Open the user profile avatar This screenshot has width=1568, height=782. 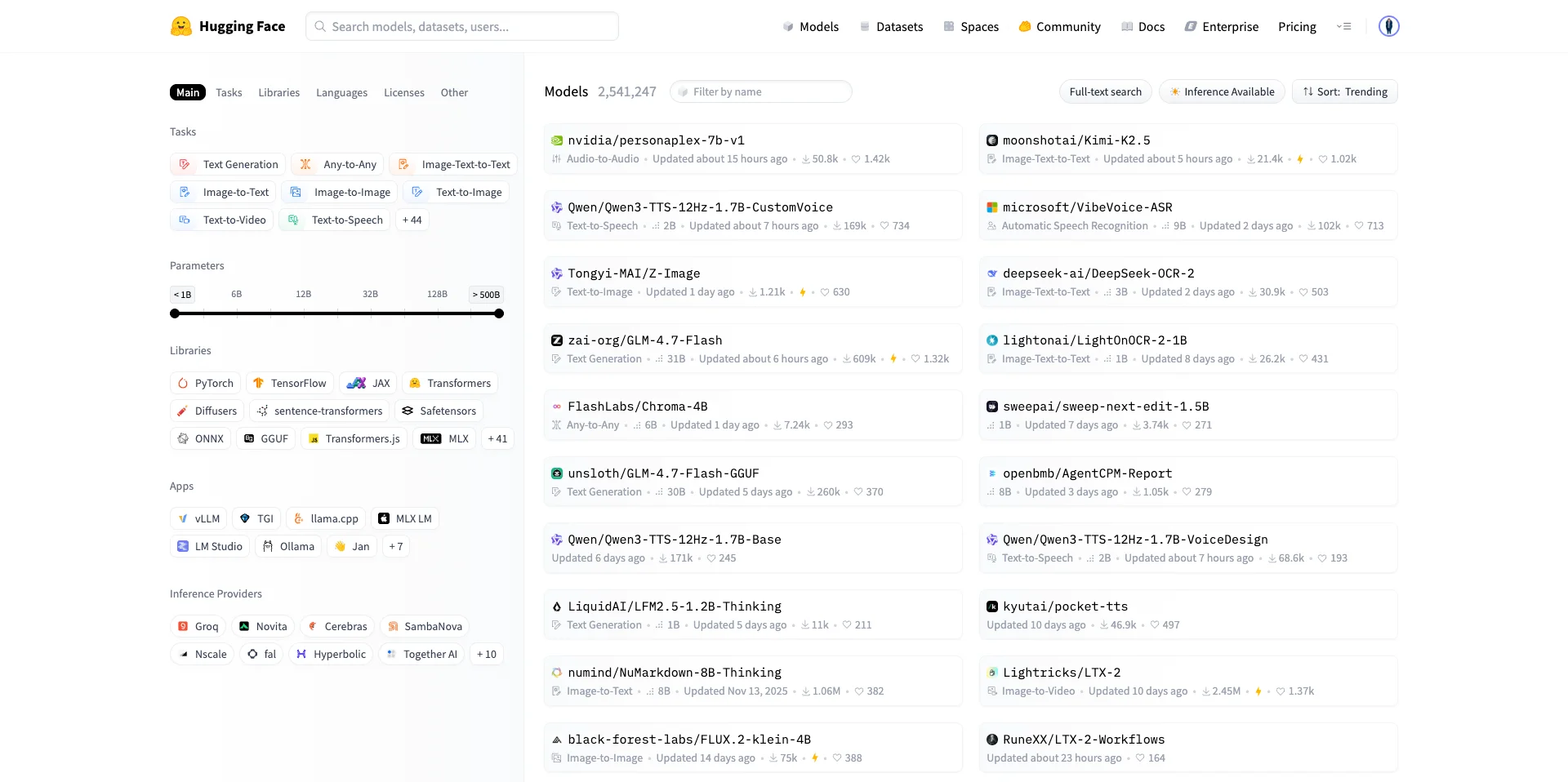pos(1388,26)
